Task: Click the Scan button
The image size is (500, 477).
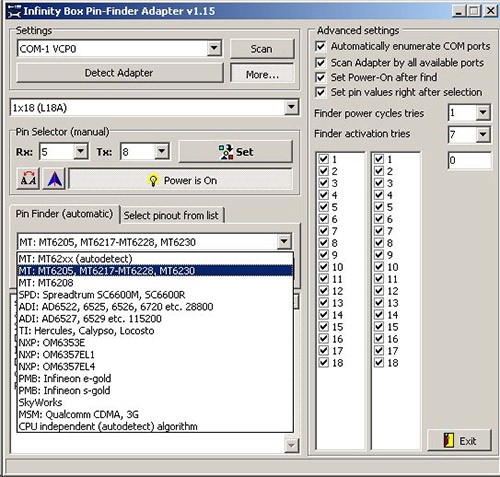Action: pyautogui.click(x=262, y=49)
